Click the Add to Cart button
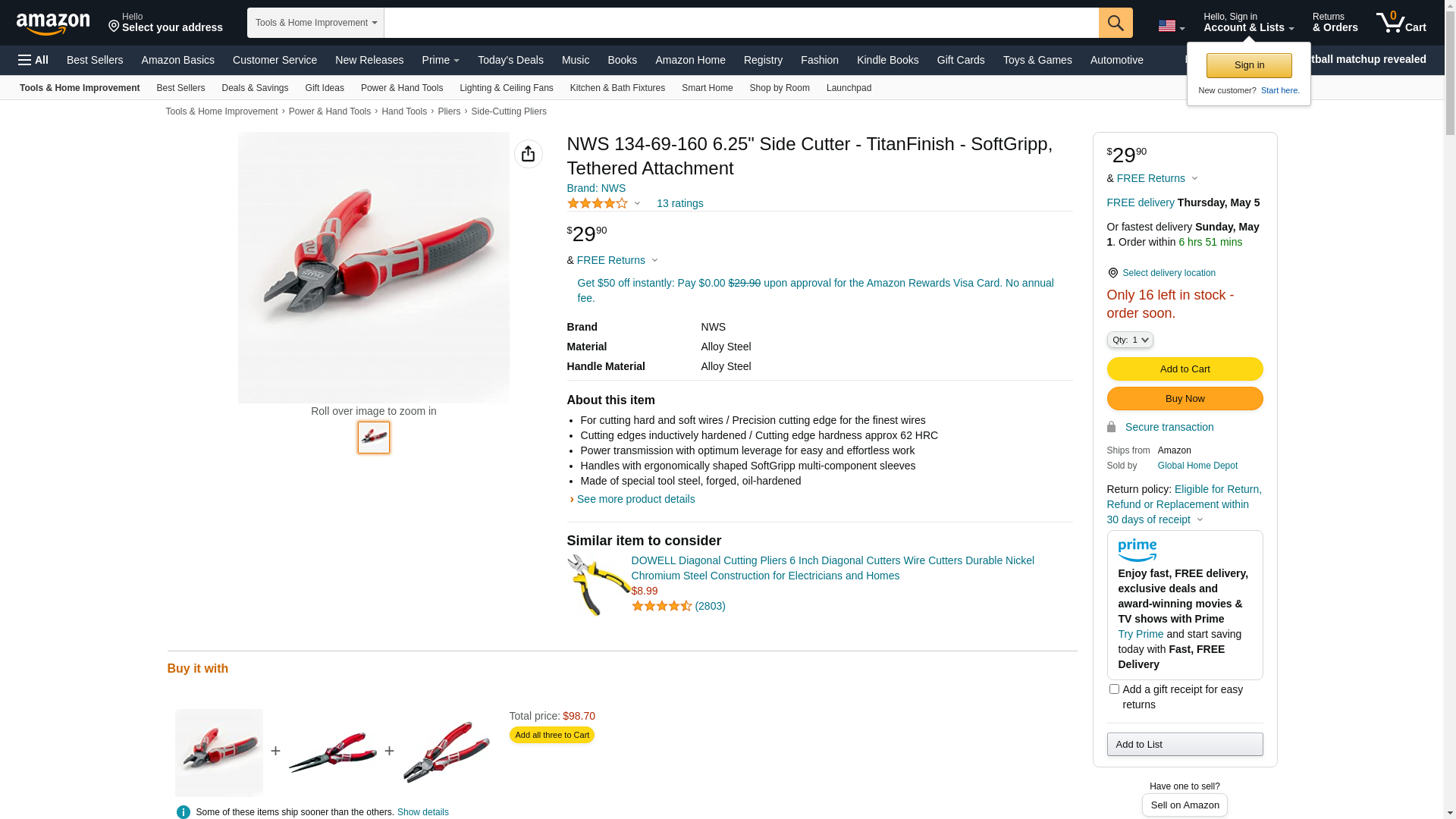This screenshot has height=819, width=1456. 1184,369
